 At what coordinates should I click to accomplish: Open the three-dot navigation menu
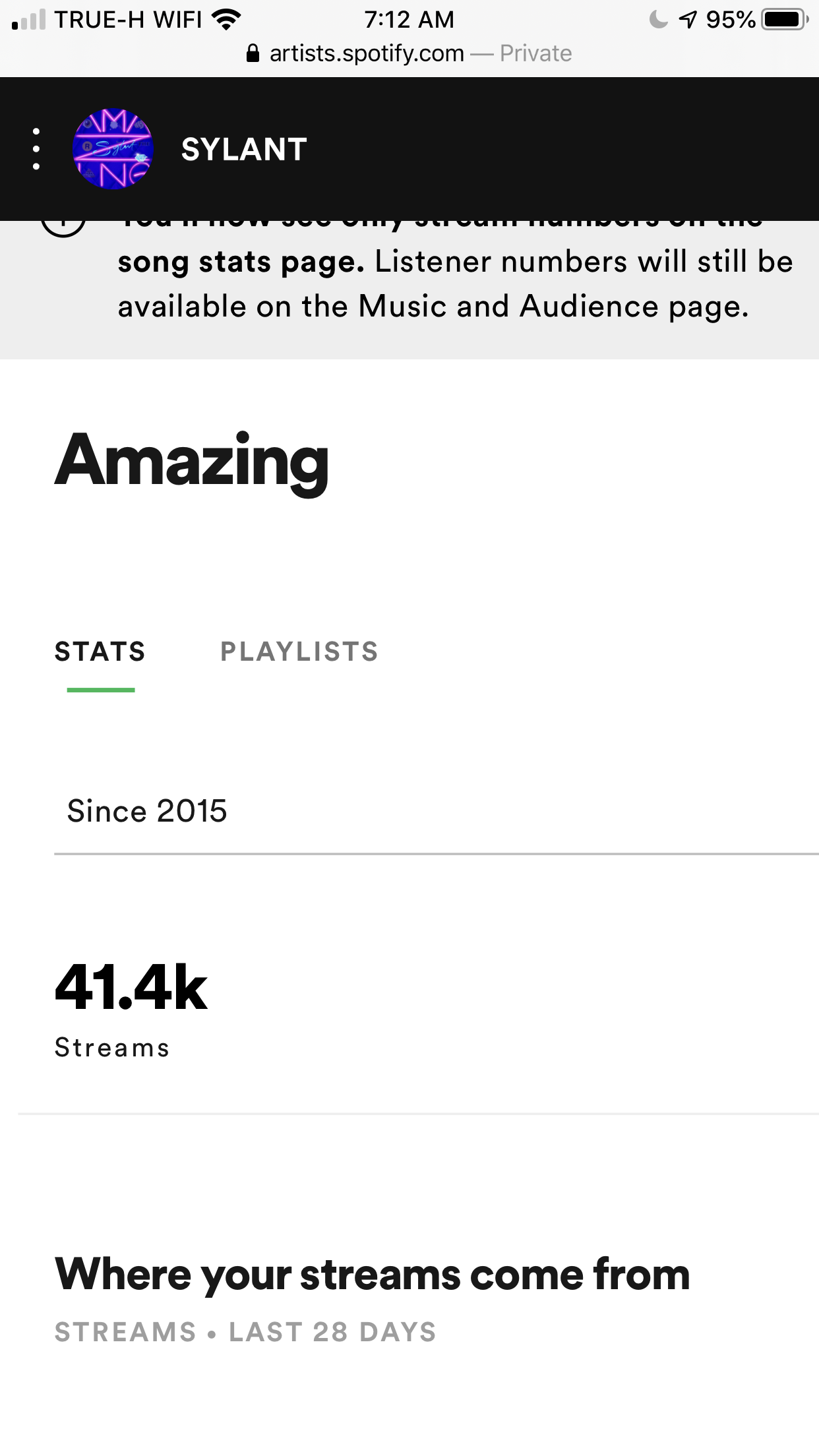pos(36,149)
